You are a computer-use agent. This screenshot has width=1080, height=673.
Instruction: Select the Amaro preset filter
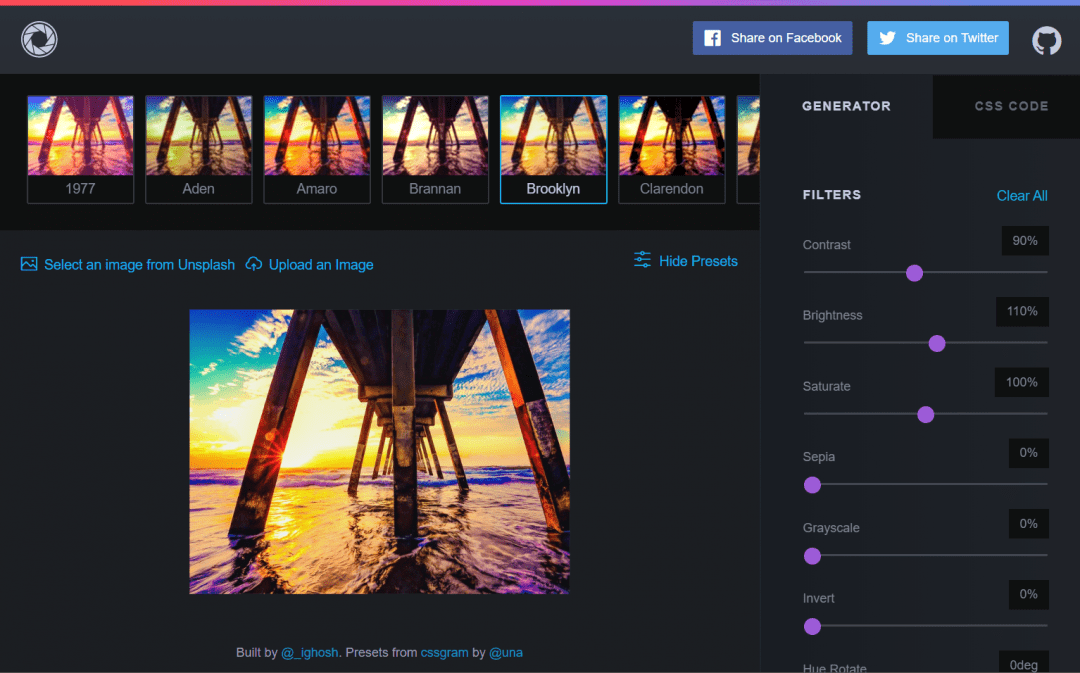coord(317,149)
